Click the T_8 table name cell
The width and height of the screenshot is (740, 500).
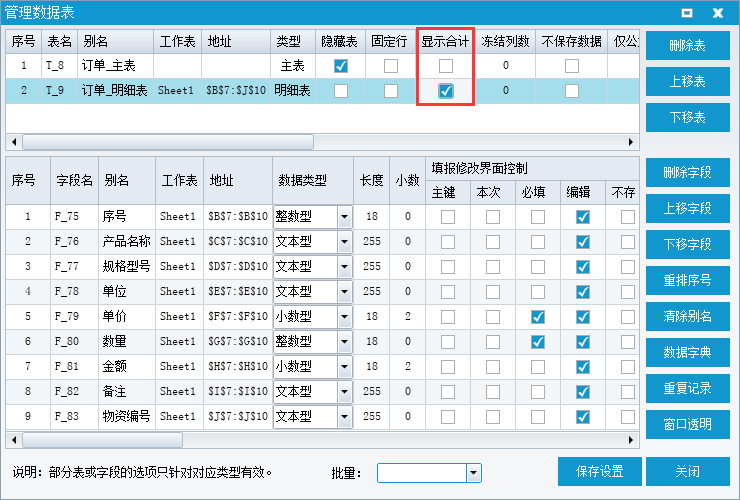[59, 66]
